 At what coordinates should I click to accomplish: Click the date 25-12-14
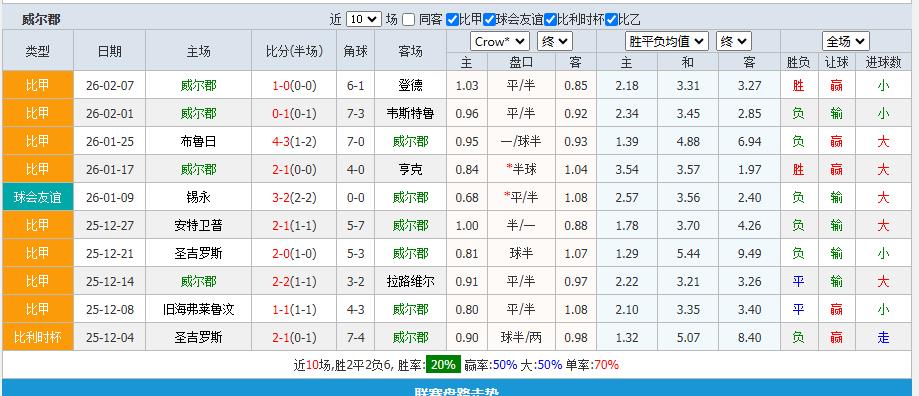(110, 282)
